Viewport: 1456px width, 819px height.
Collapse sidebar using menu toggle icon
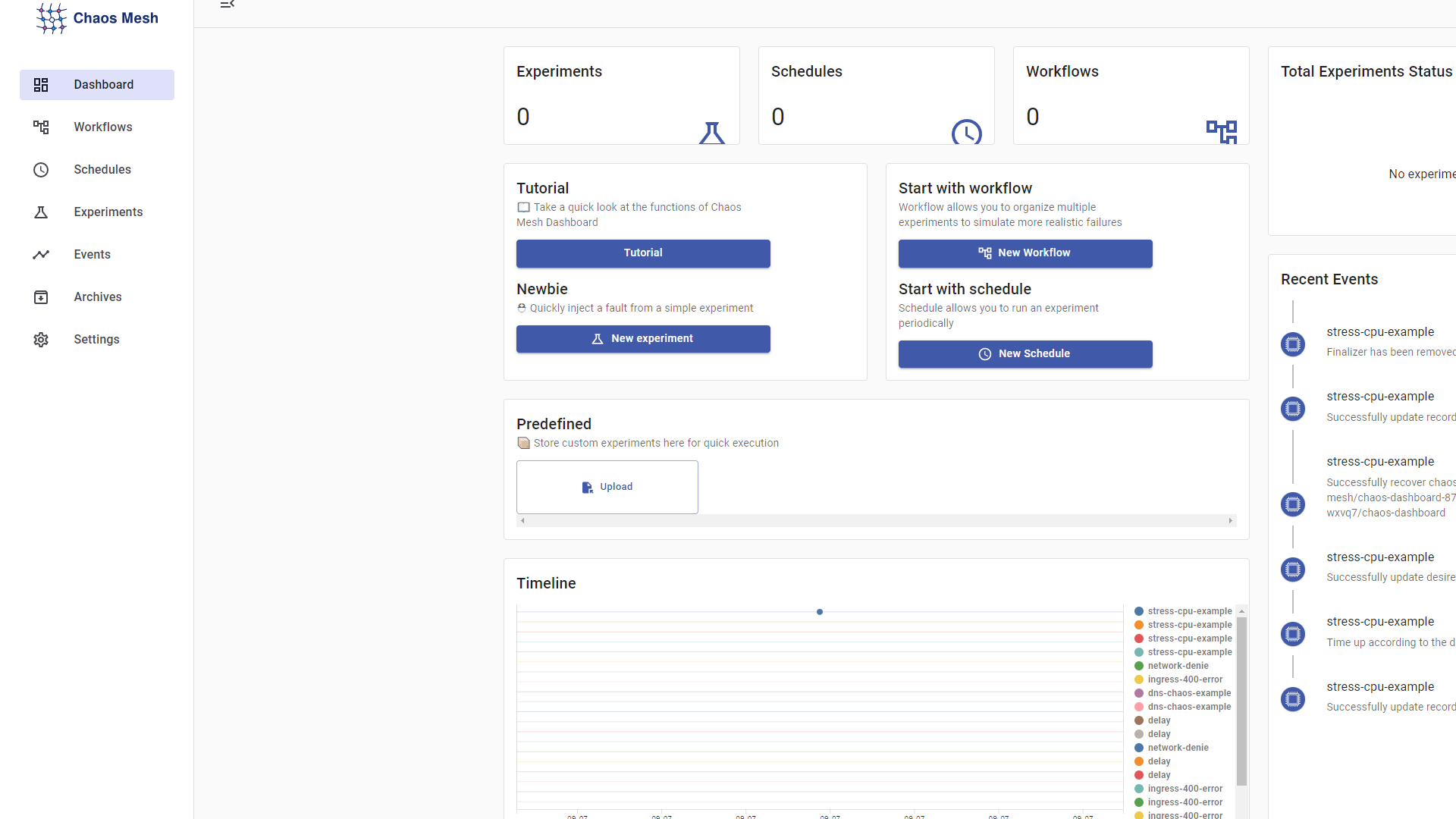point(227,5)
